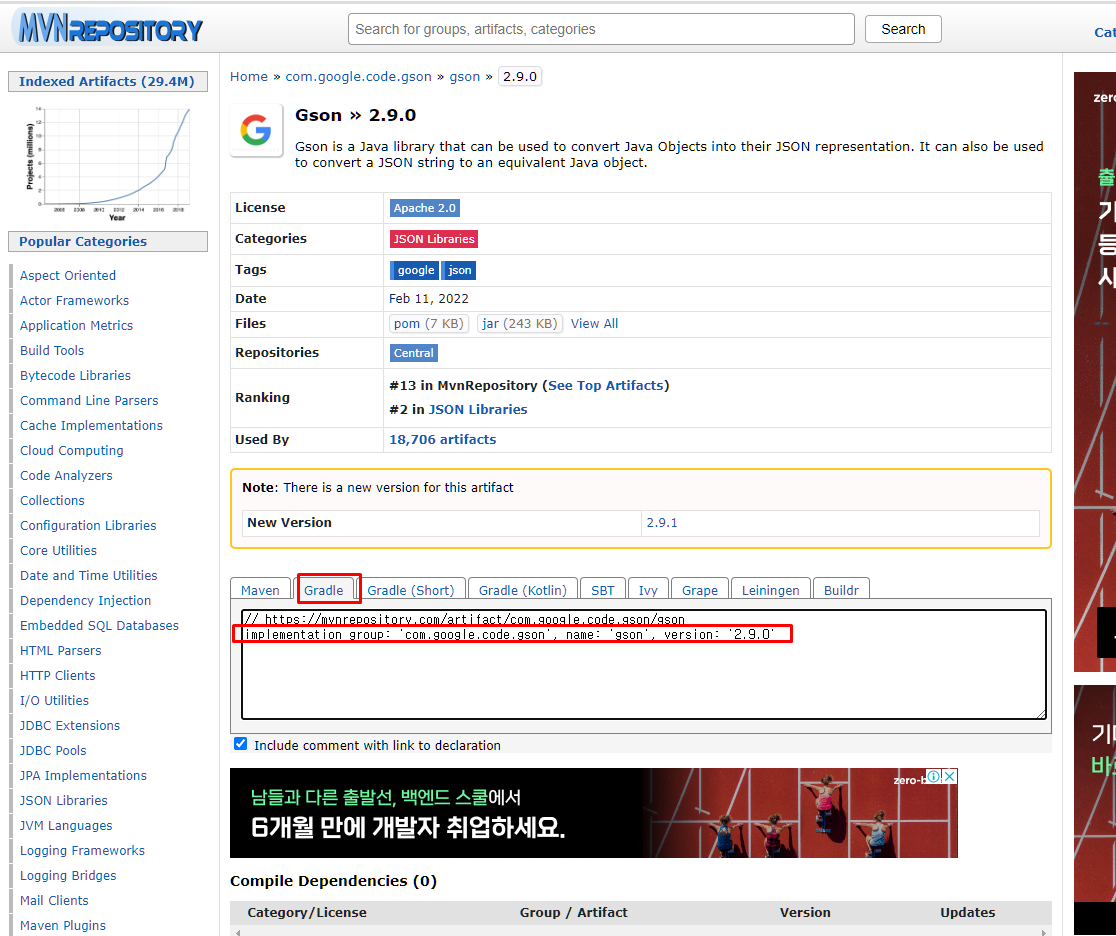Open Application Metrics category
Image resolution: width=1116 pixels, height=936 pixels.
(76, 325)
